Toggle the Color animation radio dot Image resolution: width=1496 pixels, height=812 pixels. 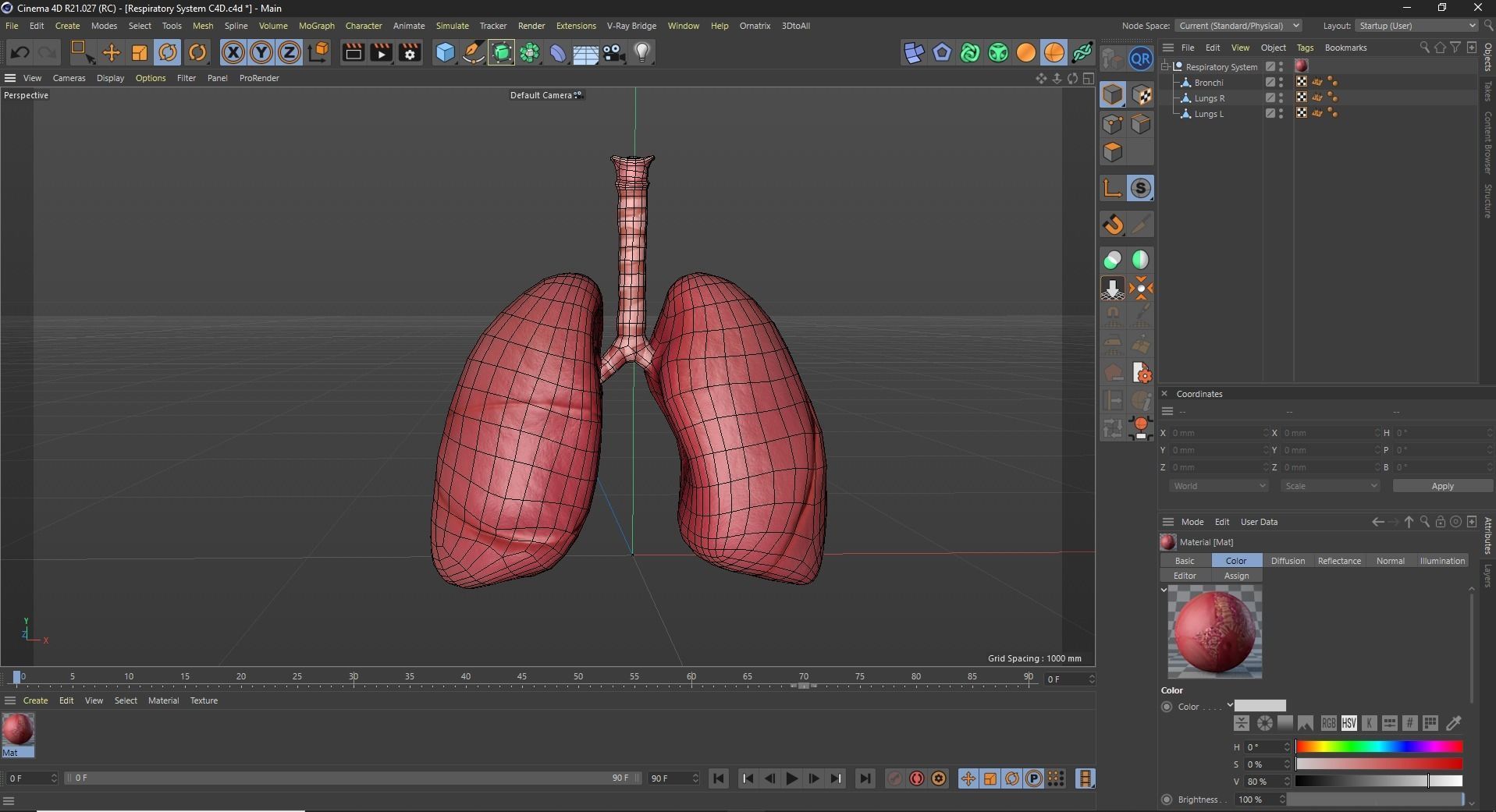coord(1167,707)
